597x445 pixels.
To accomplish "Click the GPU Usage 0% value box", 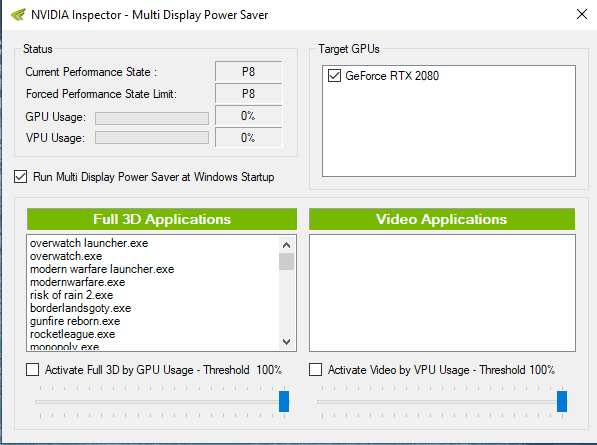I will [249, 116].
